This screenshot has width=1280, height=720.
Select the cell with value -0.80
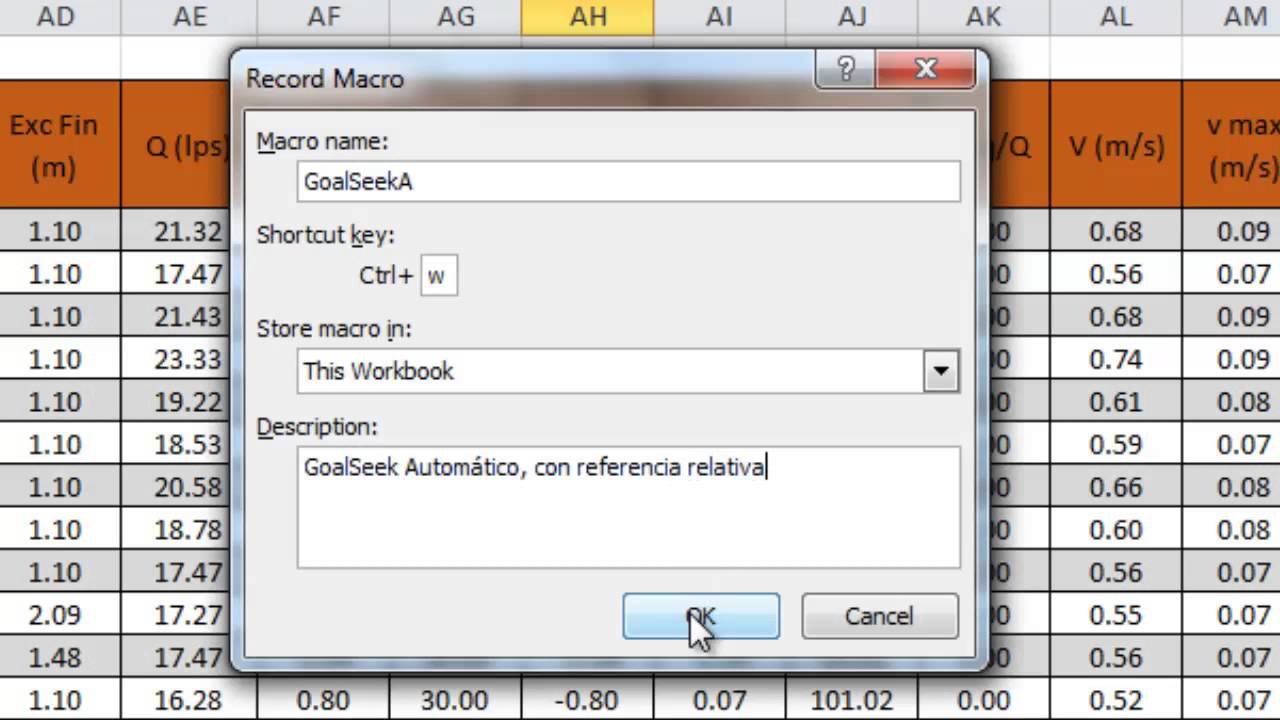(x=588, y=700)
